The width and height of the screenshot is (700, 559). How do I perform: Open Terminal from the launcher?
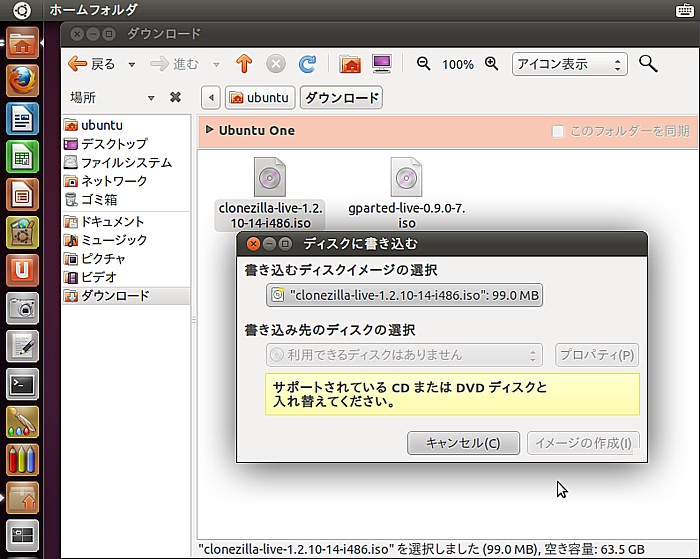(x=22, y=384)
